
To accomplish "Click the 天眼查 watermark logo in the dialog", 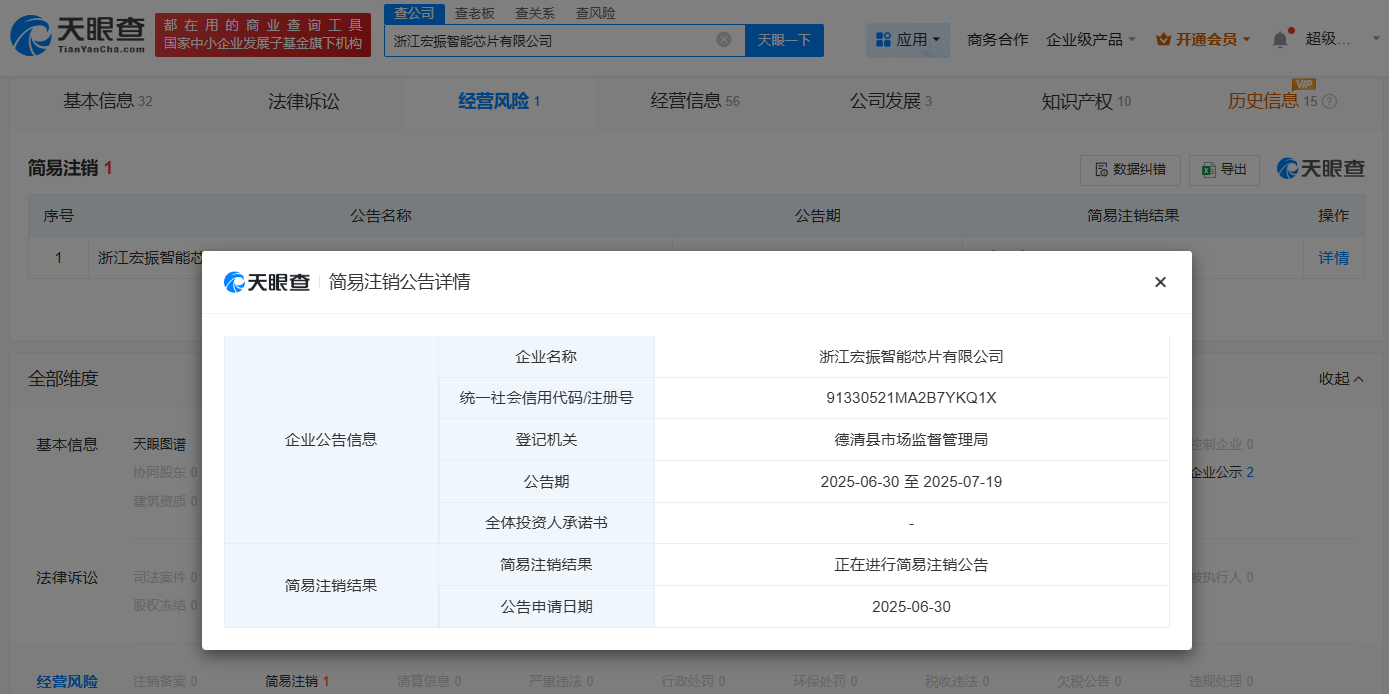I will (x=267, y=282).
